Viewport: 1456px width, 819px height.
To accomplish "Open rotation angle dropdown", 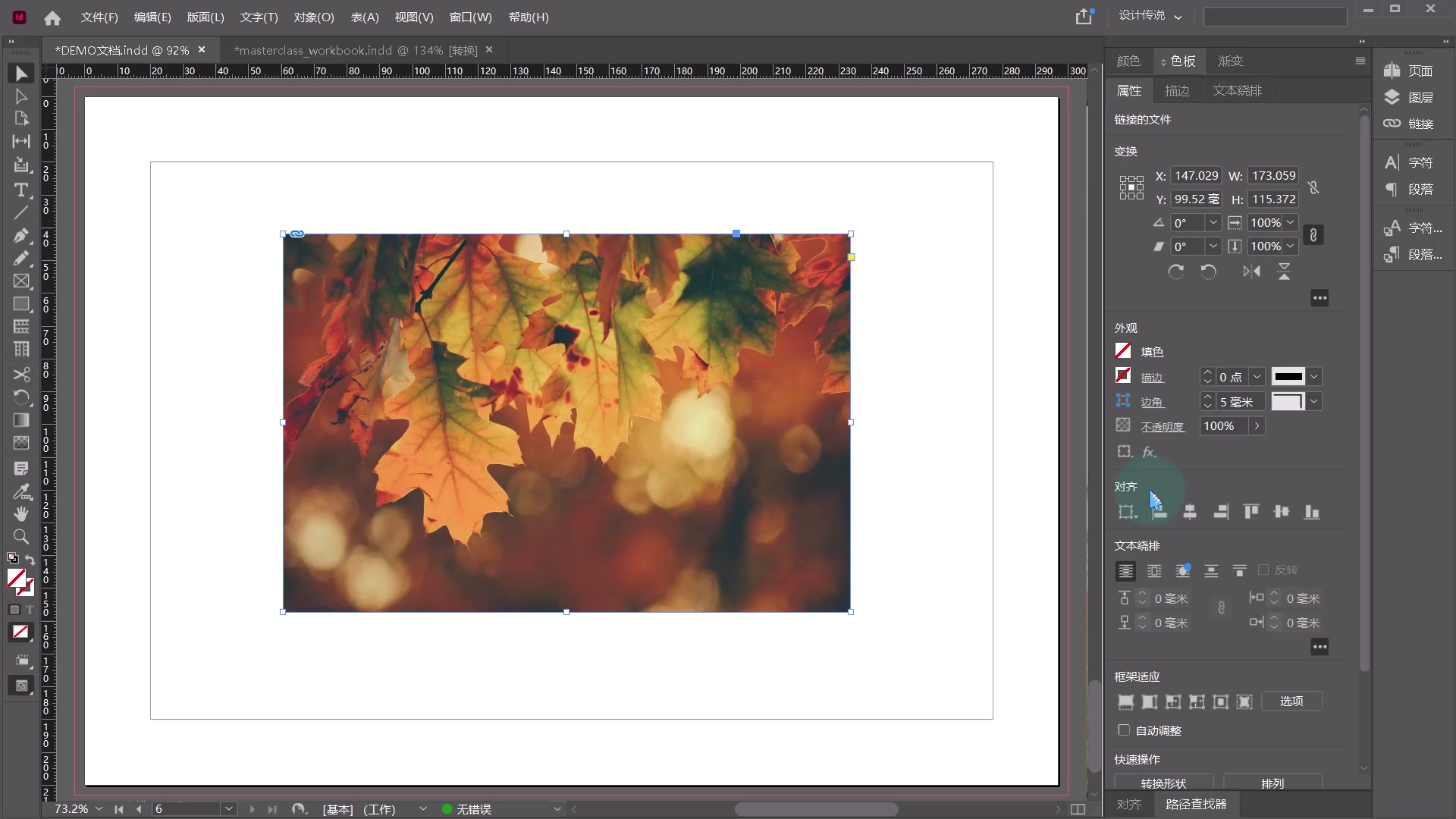I will pyautogui.click(x=1213, y=223).
